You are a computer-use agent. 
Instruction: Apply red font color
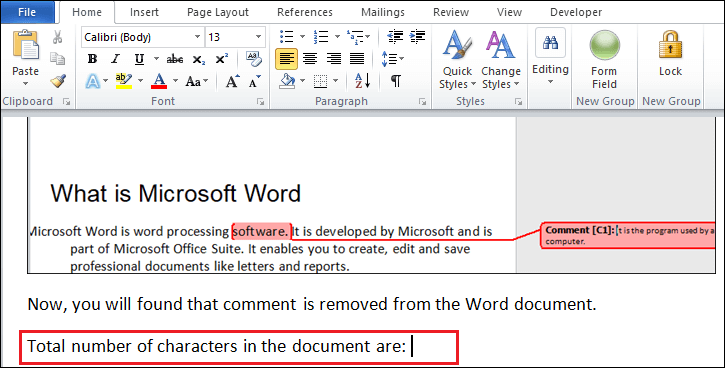(x=159, y=81)
